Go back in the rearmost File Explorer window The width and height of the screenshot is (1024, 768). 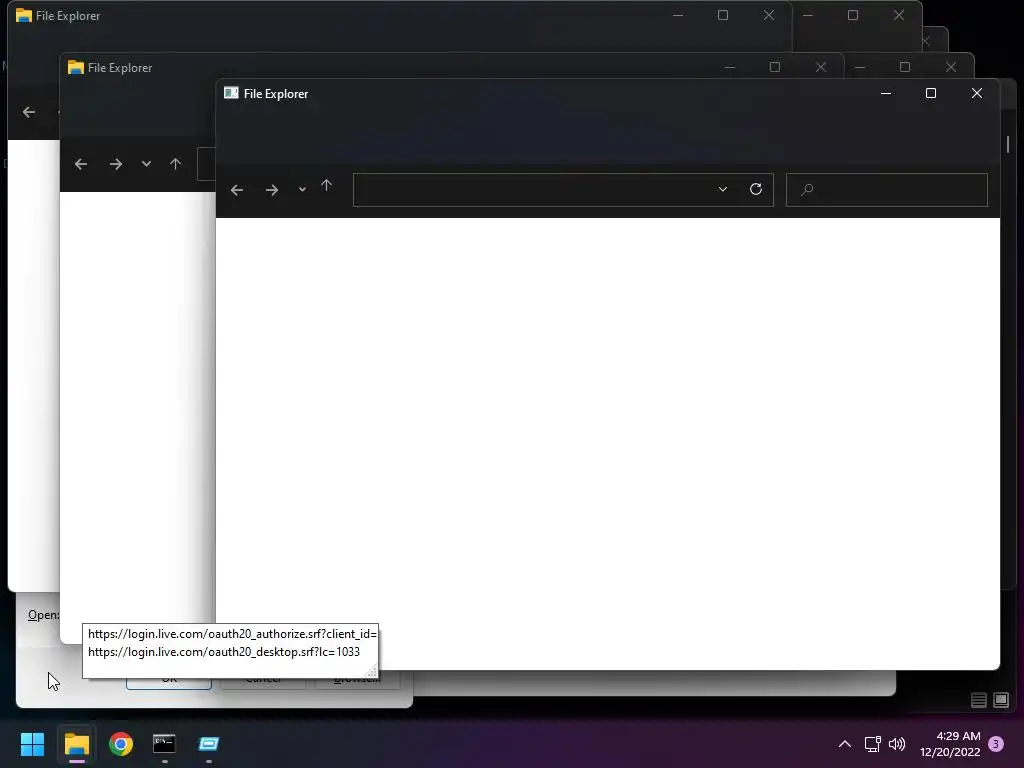coord(29,112)
